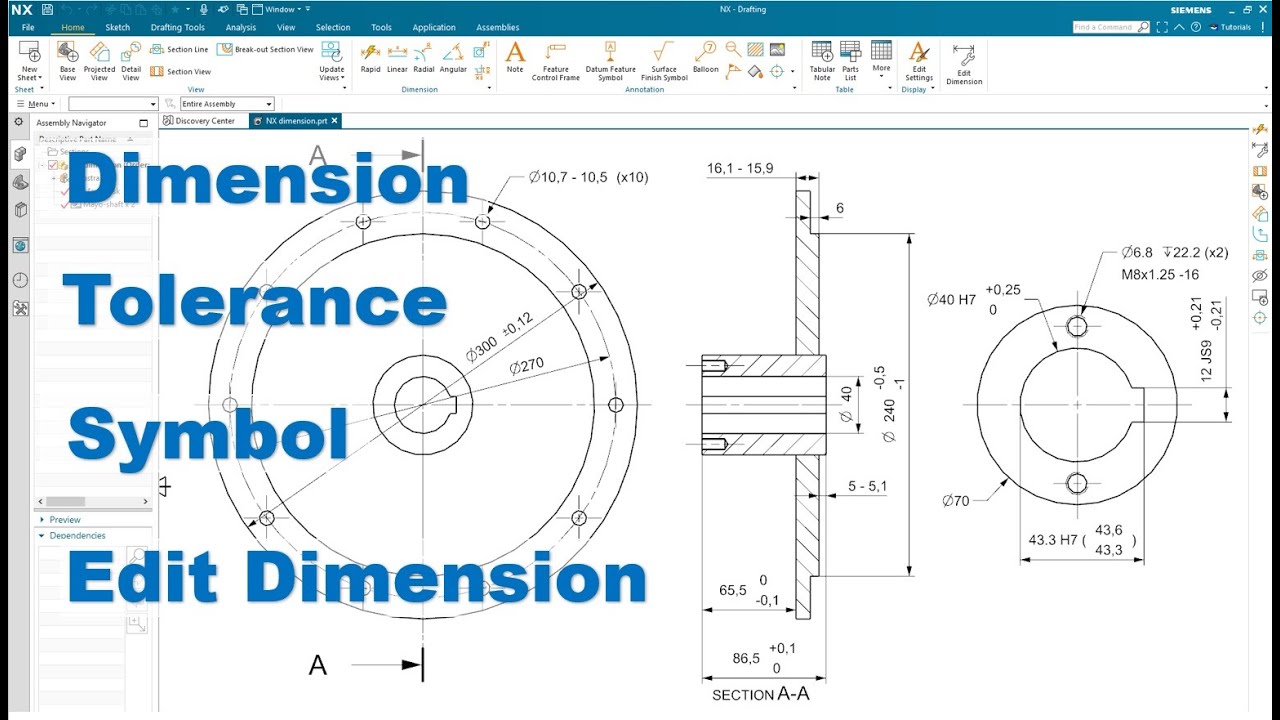This screenshot has height=720, width=1280.
Task: Add a Datum Feature Symbol
Action: pyautogui.click(x=610, y=62)
